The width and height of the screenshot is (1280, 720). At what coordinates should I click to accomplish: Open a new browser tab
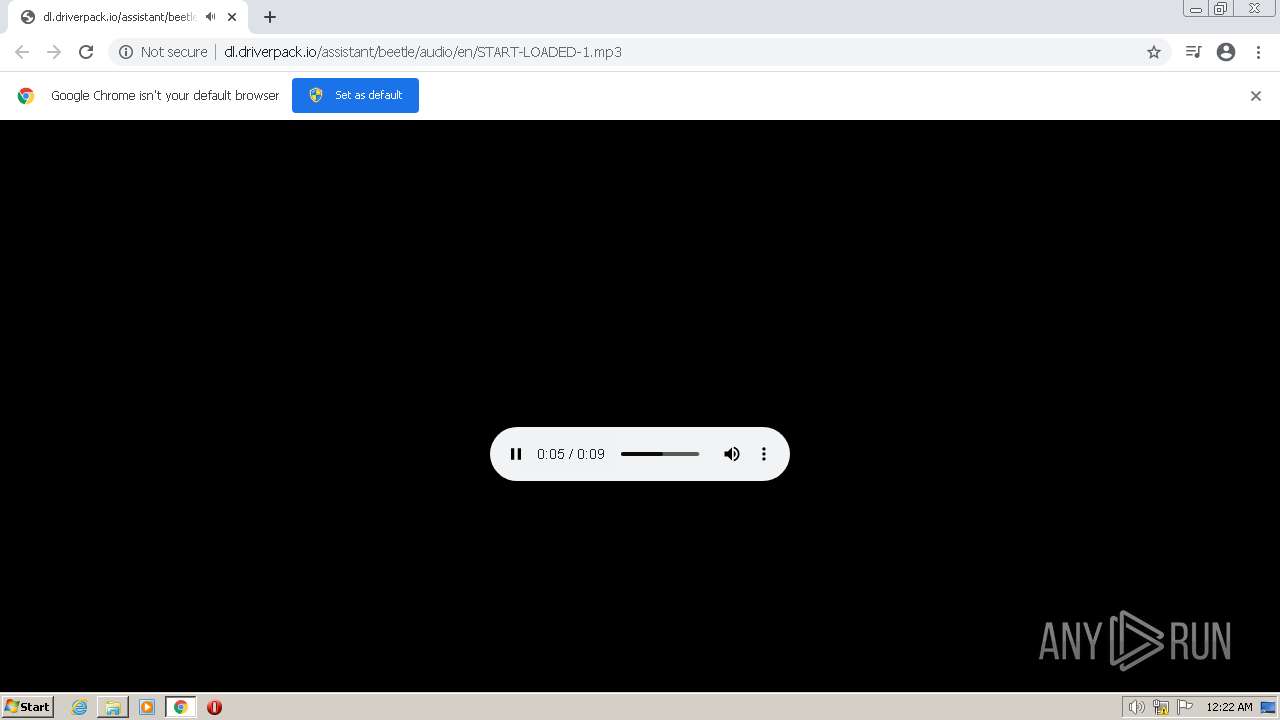[x=270, y=17]
